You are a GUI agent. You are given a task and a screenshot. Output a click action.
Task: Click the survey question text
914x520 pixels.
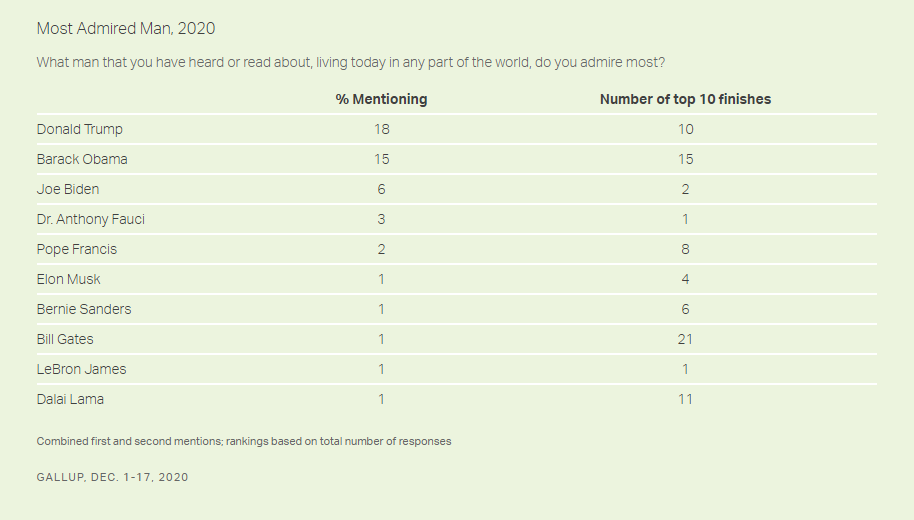coord(351,62)
